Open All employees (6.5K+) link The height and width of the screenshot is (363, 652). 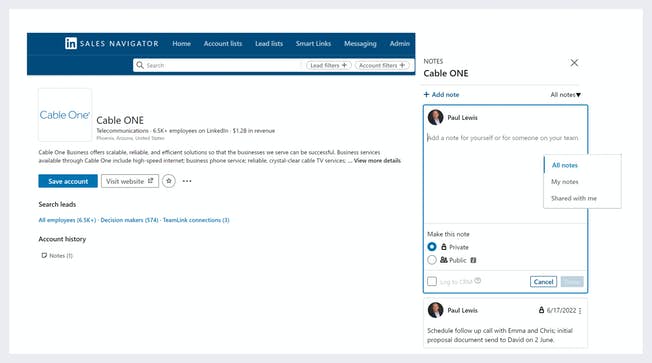(67, 220)
